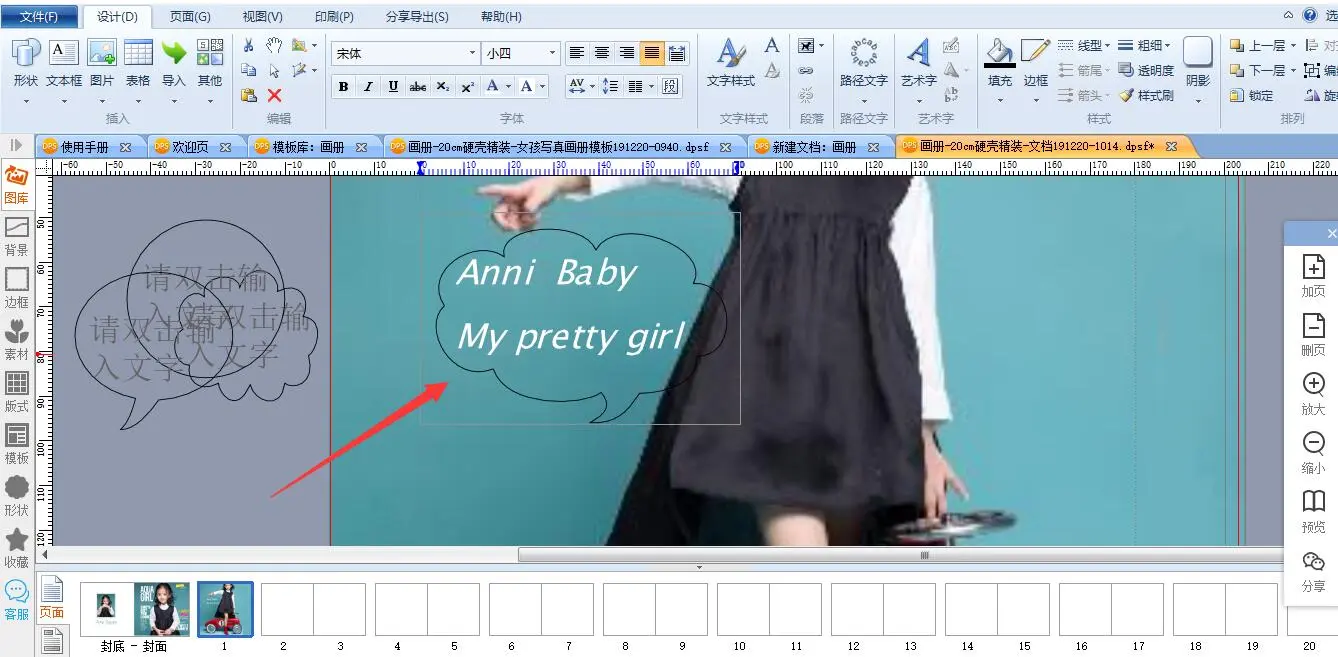Screen dimensions: 1338x657
Task: Open the 小四 font size dropdown
Action: (551, 53)
